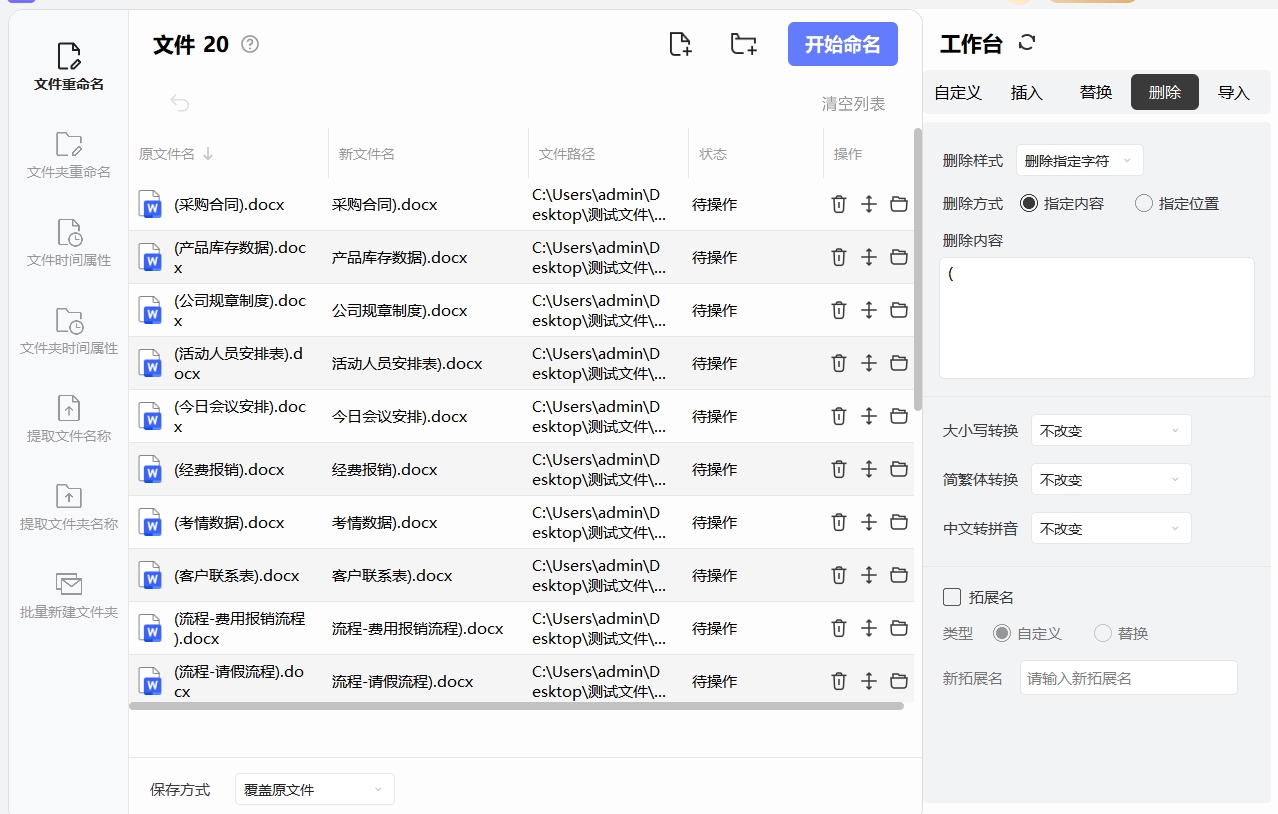Open the 大小写转换 dropdown
Image resolution: width=1278 pixels, height=814 pixels.
(x=1111, y=430)
